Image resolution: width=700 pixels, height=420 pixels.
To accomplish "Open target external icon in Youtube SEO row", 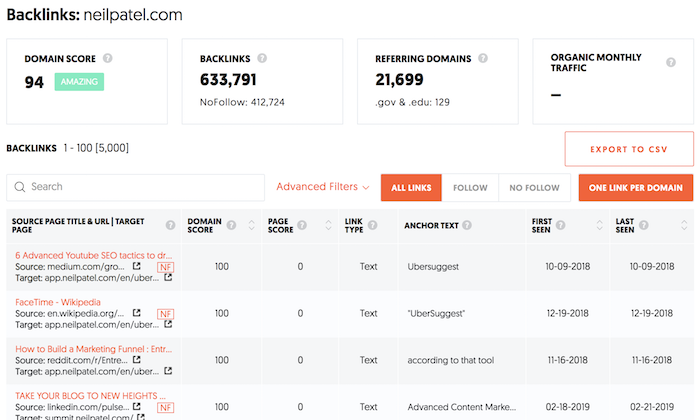I will coord(168,277).
